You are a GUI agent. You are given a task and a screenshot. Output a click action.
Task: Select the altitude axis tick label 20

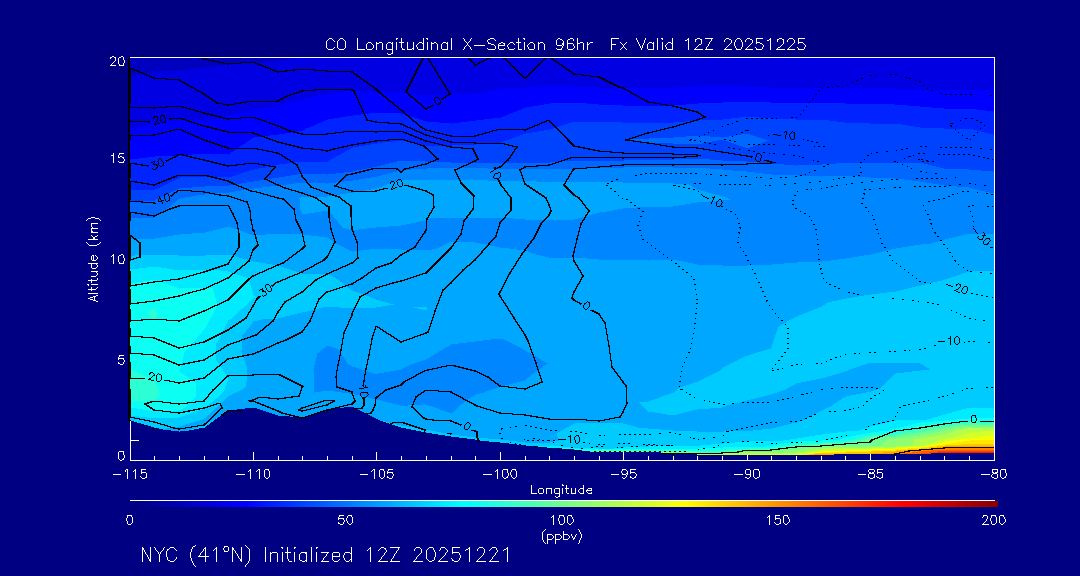coord(116,61)
